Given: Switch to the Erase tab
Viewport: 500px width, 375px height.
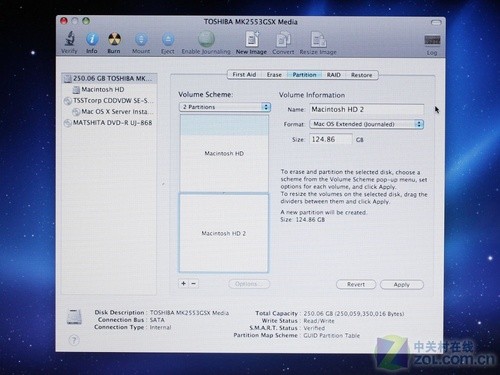Looking at the screenshot, I should (274, 75).
